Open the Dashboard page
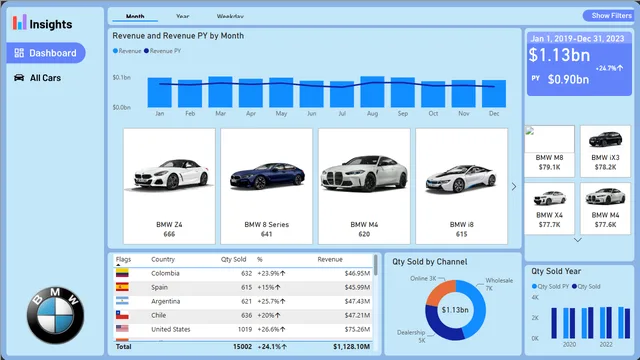The image size is (640, 360). click(46, 53)
